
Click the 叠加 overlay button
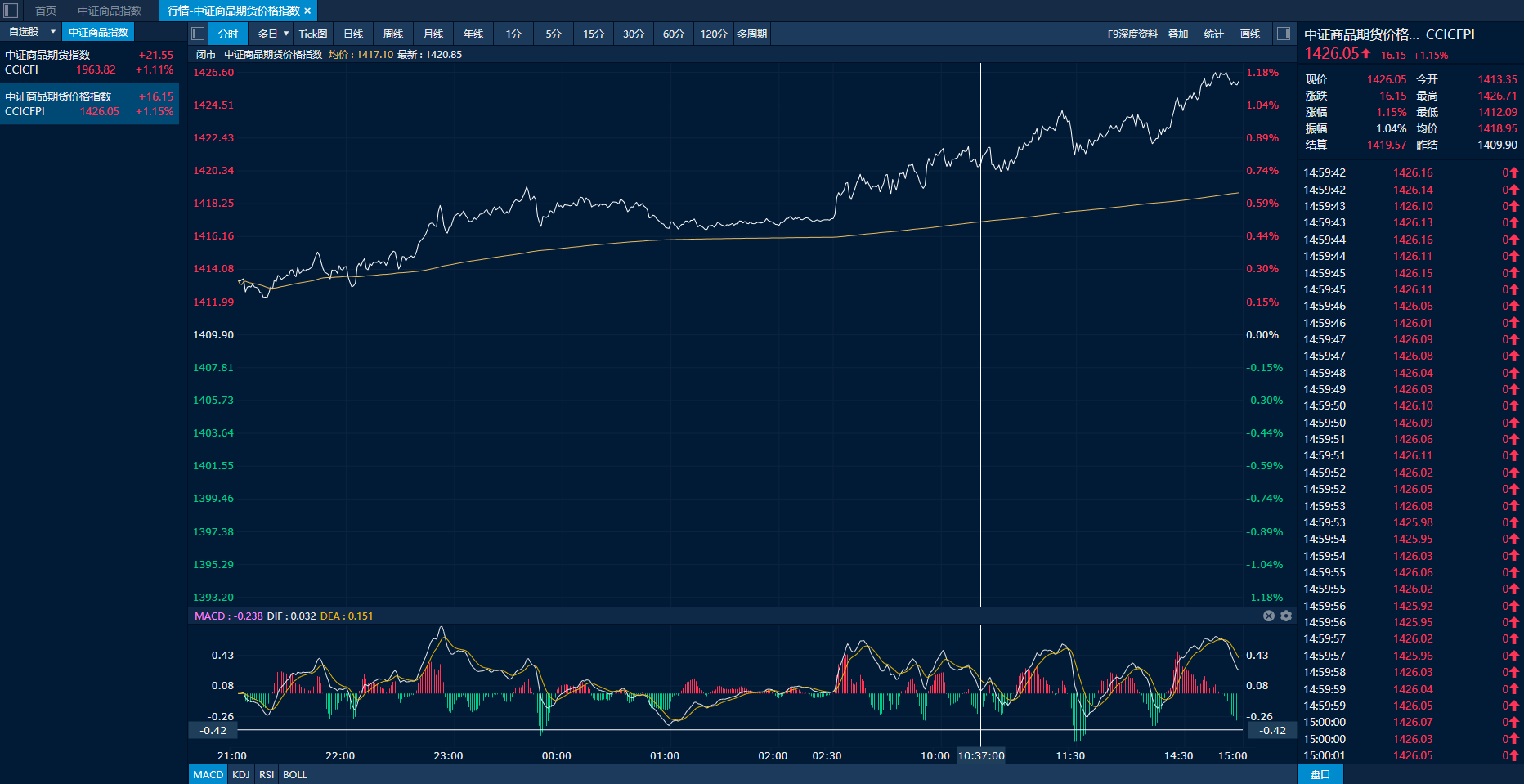pos(1178,34)
